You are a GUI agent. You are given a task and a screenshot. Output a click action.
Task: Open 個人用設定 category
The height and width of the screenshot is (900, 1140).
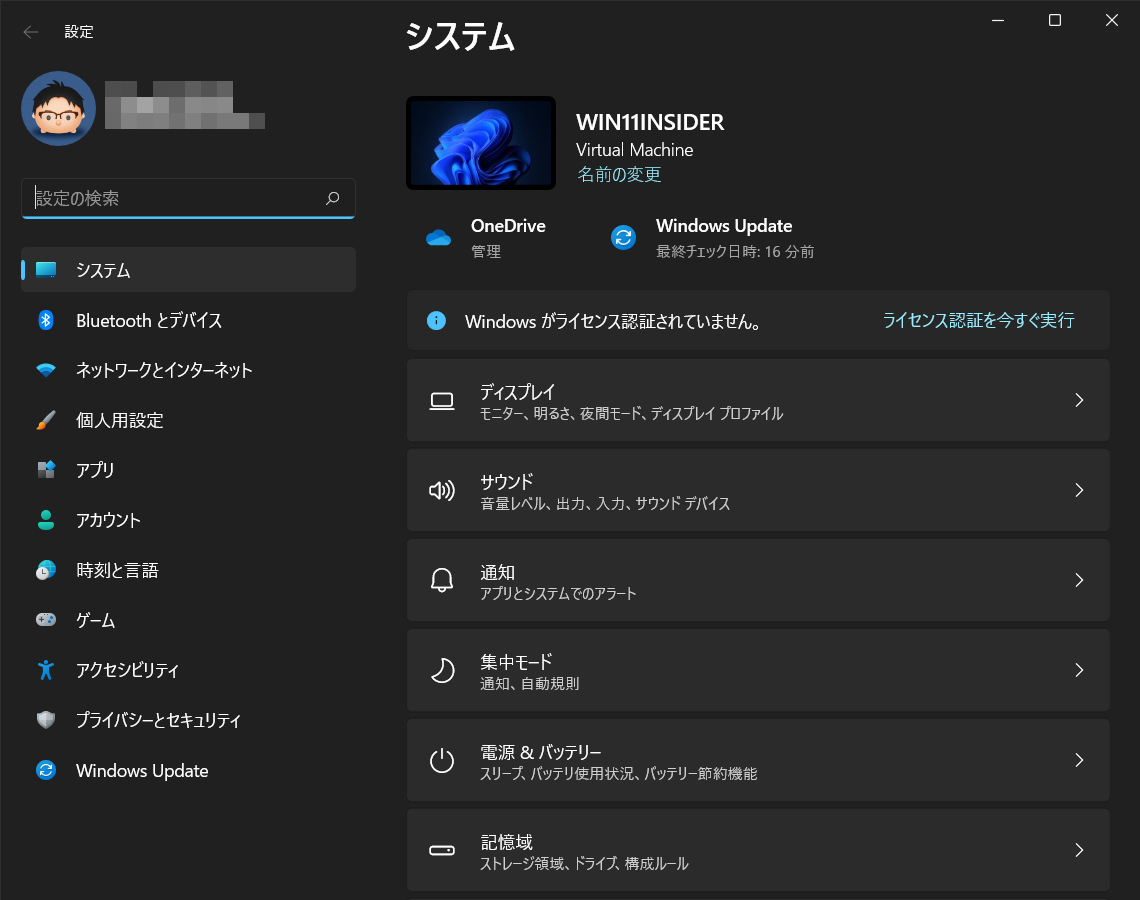(x=188, y=420)
